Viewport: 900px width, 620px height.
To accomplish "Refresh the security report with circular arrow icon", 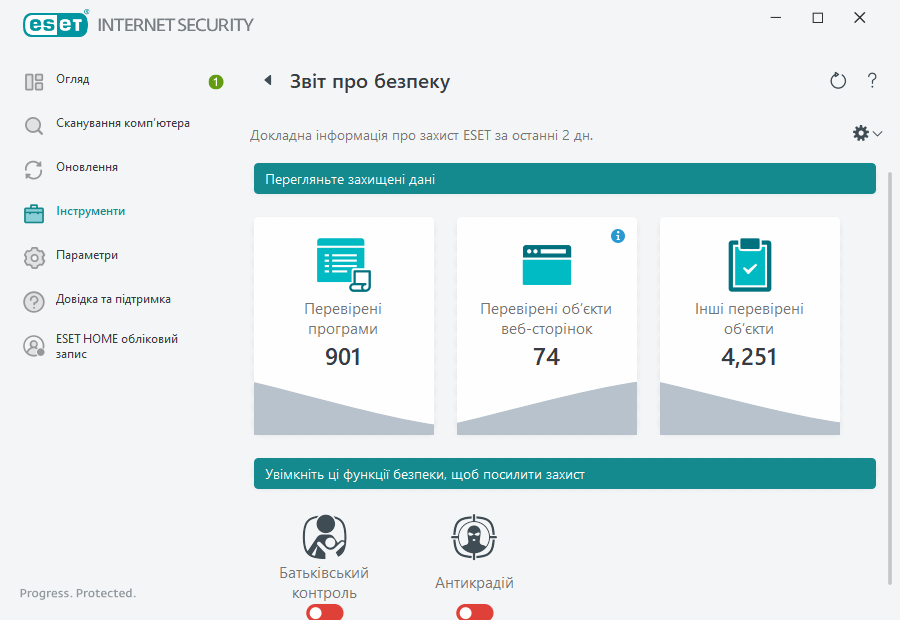I will pyautogui.click(x=838, y=81).
